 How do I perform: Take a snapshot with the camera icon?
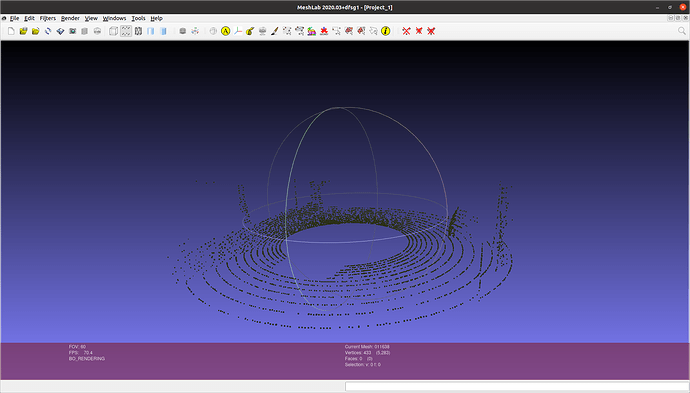tap(73, 31)
